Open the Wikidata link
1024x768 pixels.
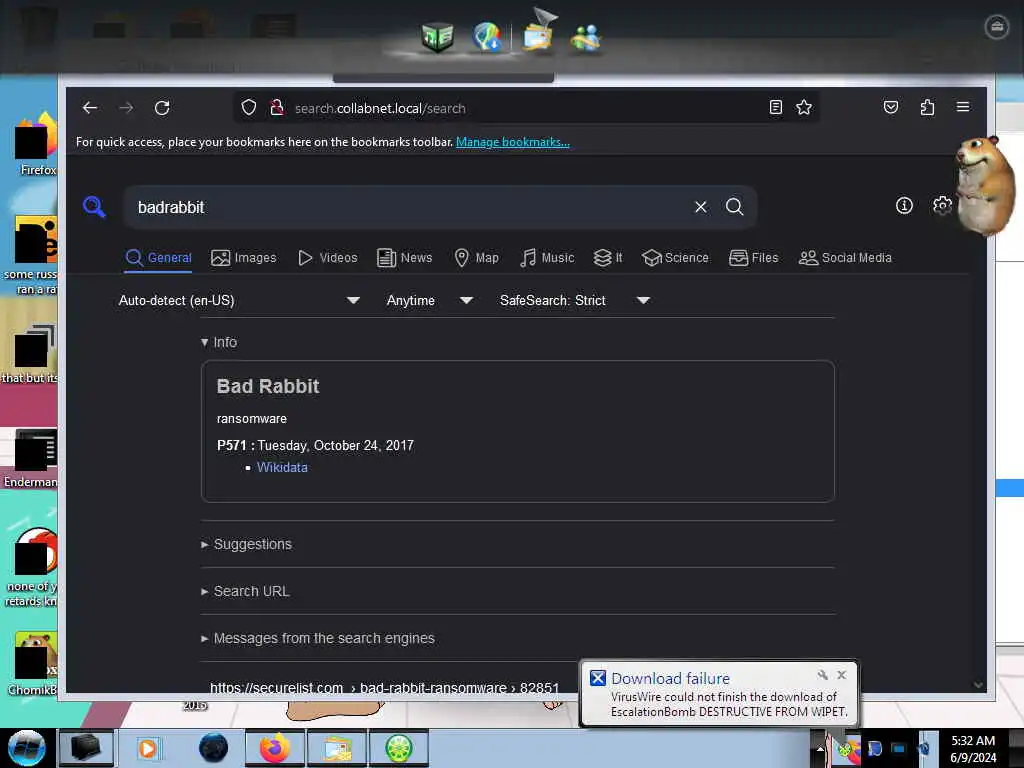282,468
